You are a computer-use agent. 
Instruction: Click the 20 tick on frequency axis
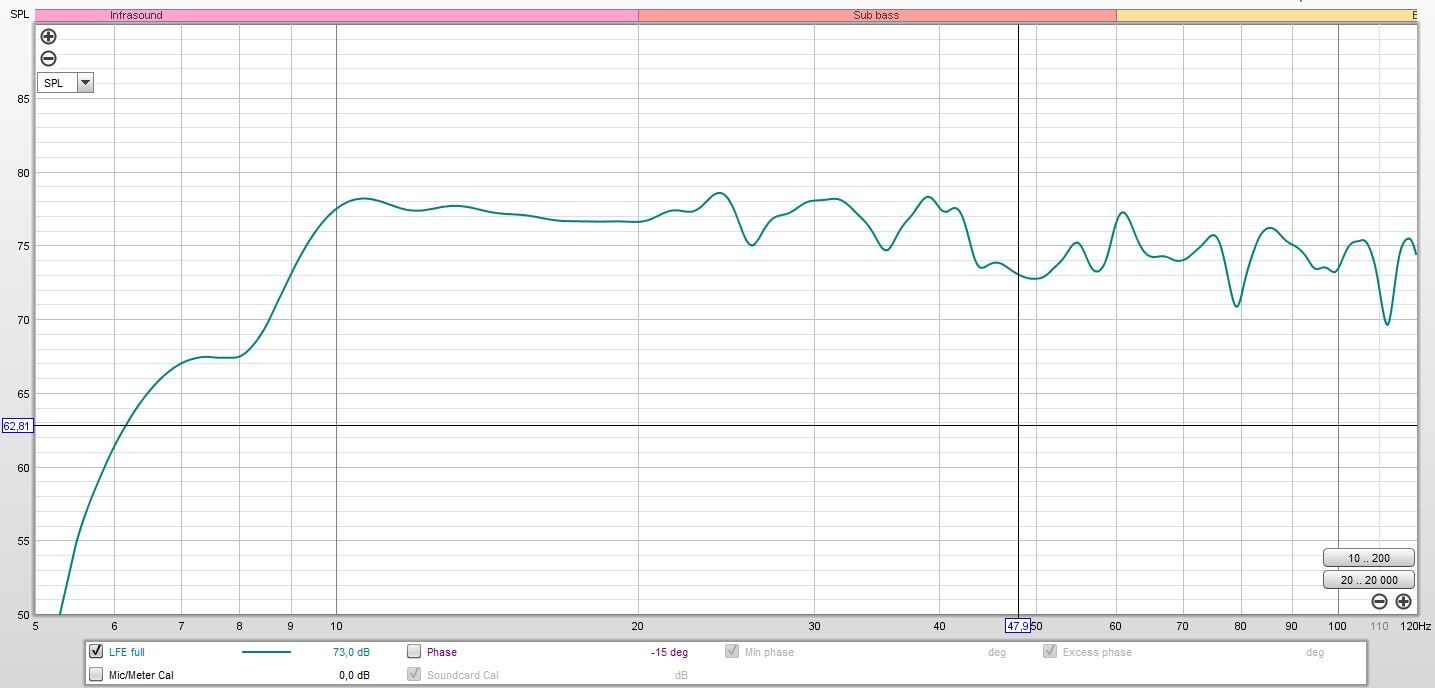pos(638,626)
